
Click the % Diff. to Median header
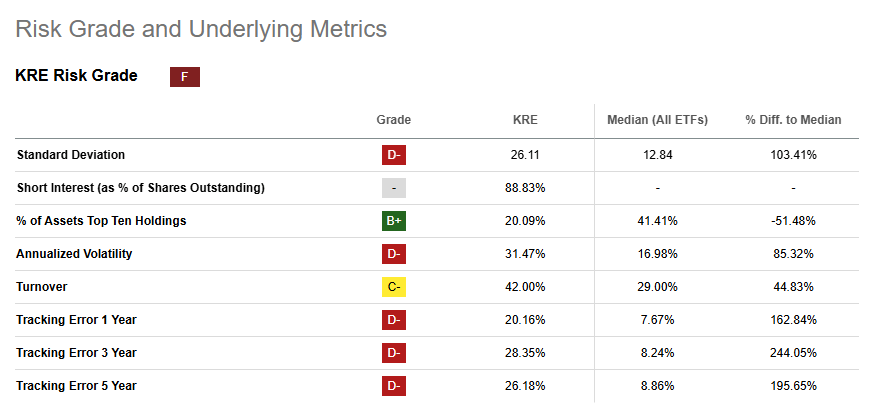point(793,120)
